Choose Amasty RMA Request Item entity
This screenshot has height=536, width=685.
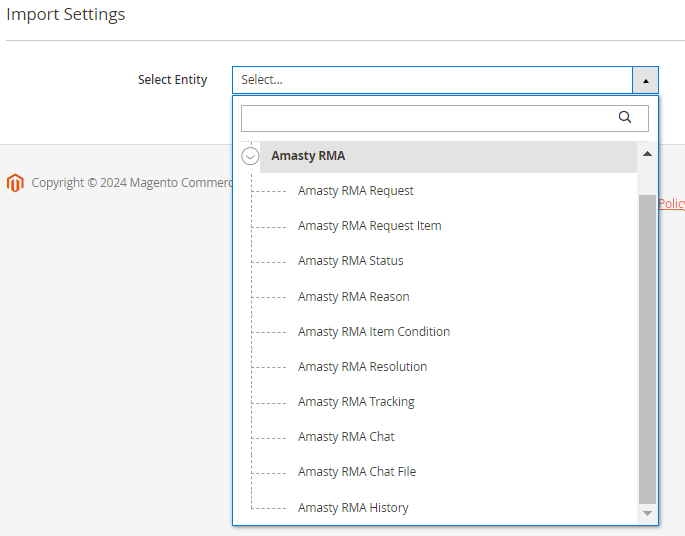click(x=370, y=226)
